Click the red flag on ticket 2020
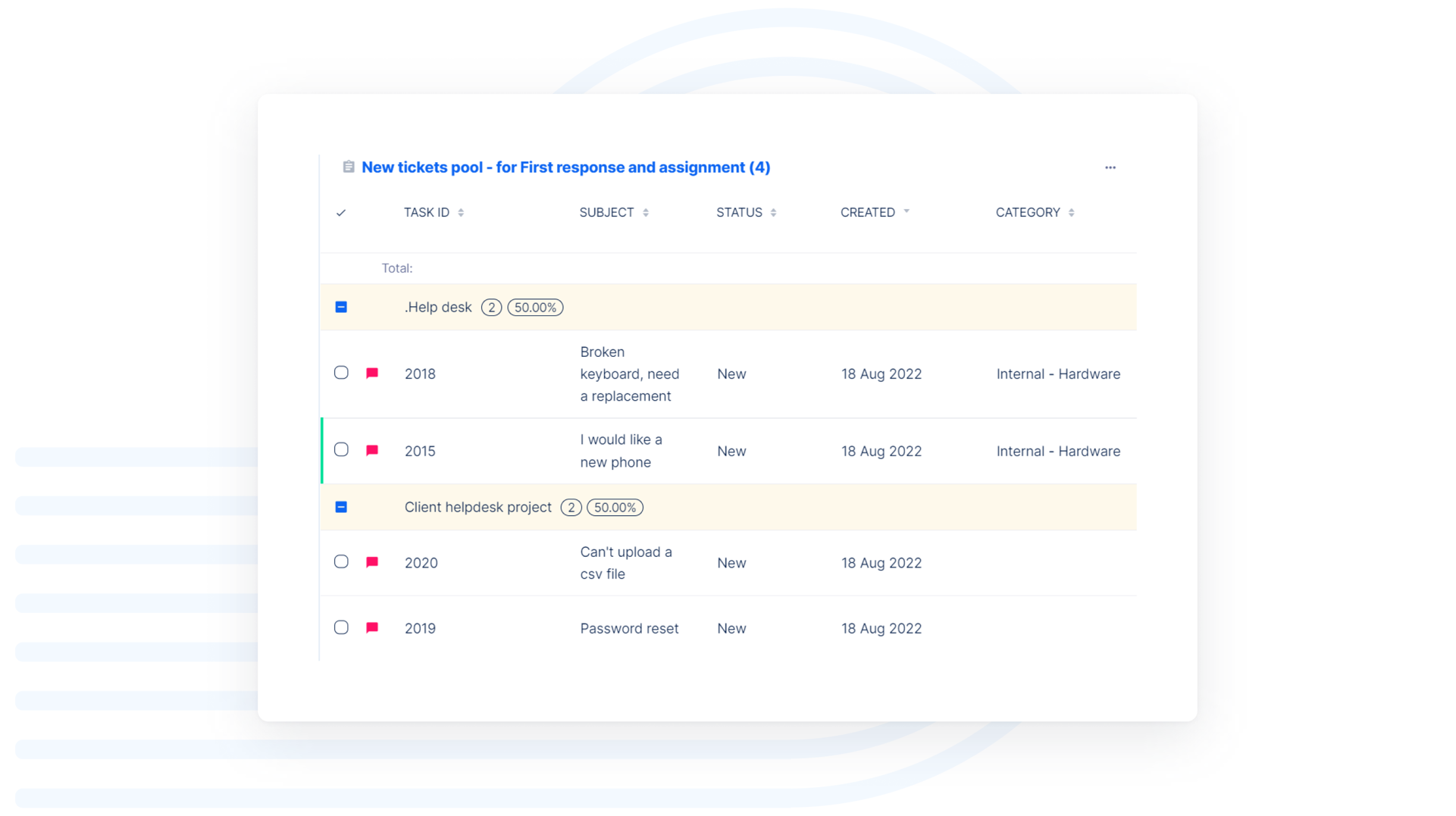The height and width of the screenshot is (816, 1456). pos(372,562)
